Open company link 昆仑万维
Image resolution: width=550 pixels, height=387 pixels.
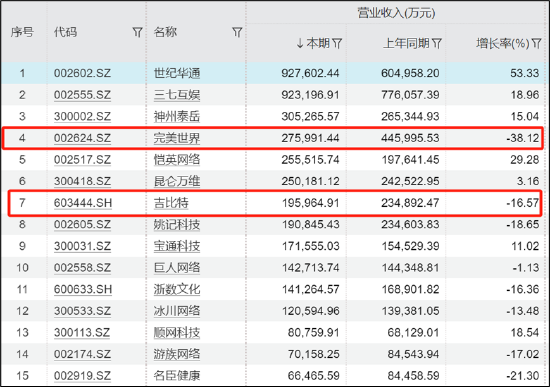177,181
